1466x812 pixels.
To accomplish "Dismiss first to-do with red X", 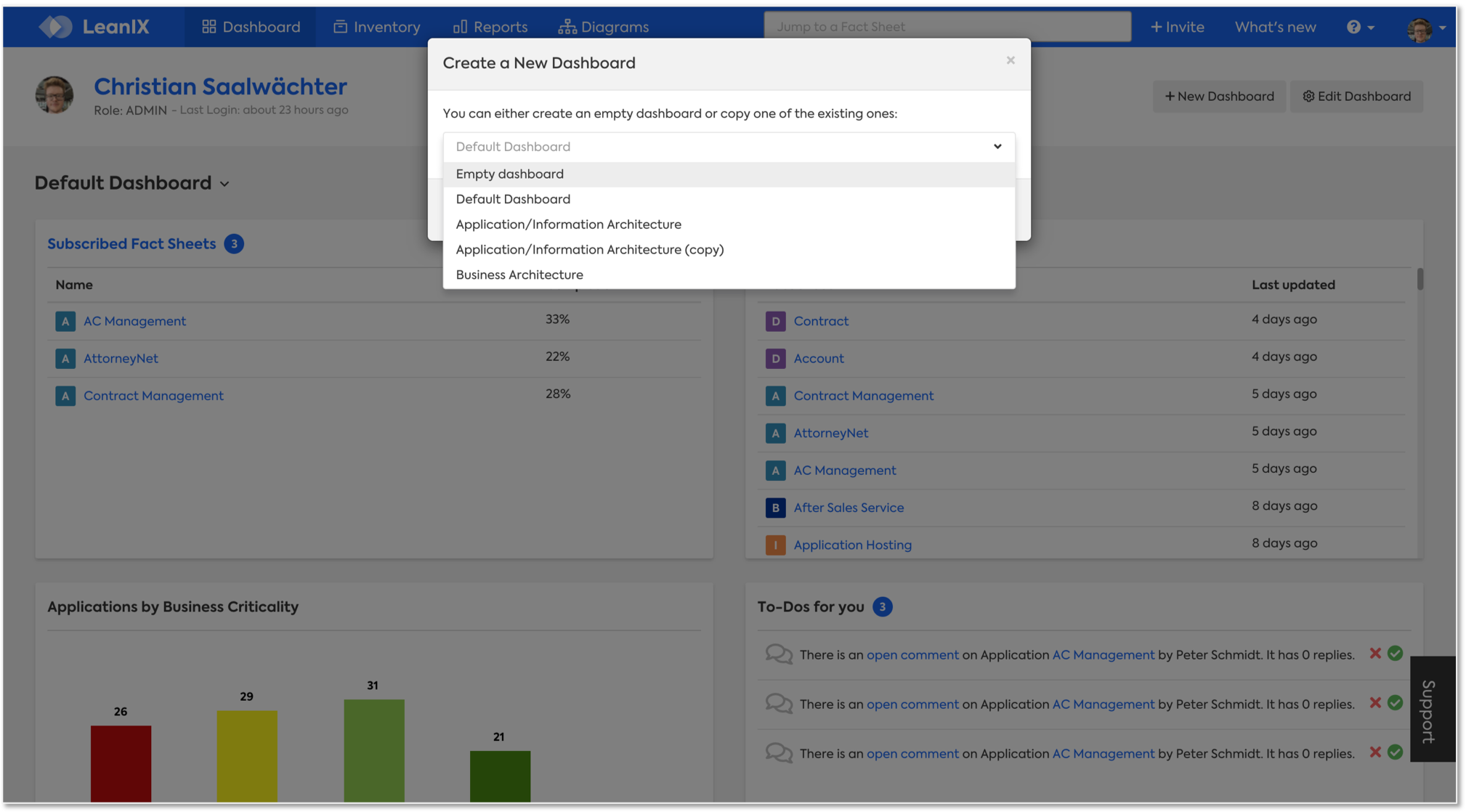I will point(1375,654).
